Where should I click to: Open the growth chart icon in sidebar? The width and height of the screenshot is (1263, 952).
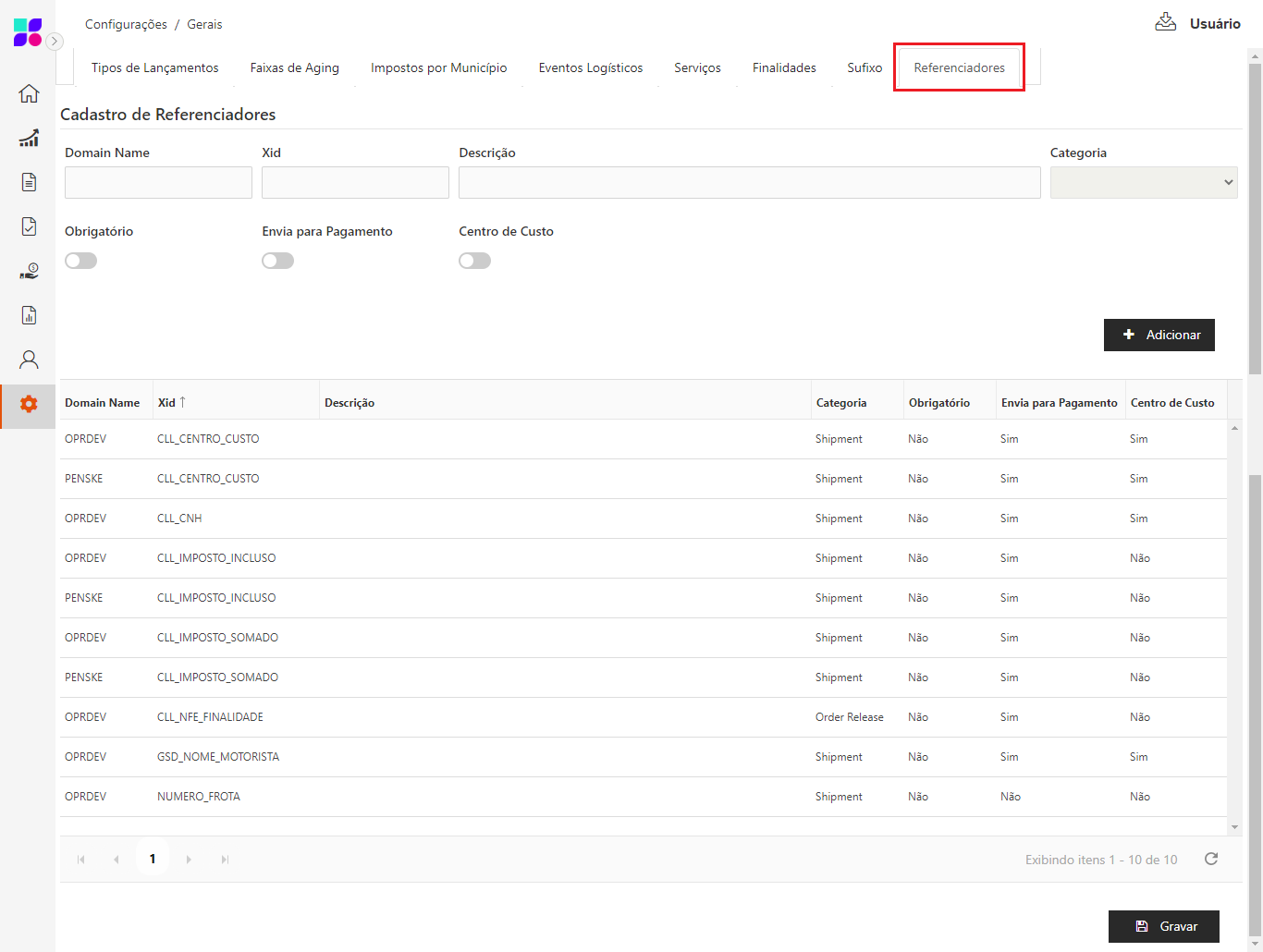click(x=29, y=138)
